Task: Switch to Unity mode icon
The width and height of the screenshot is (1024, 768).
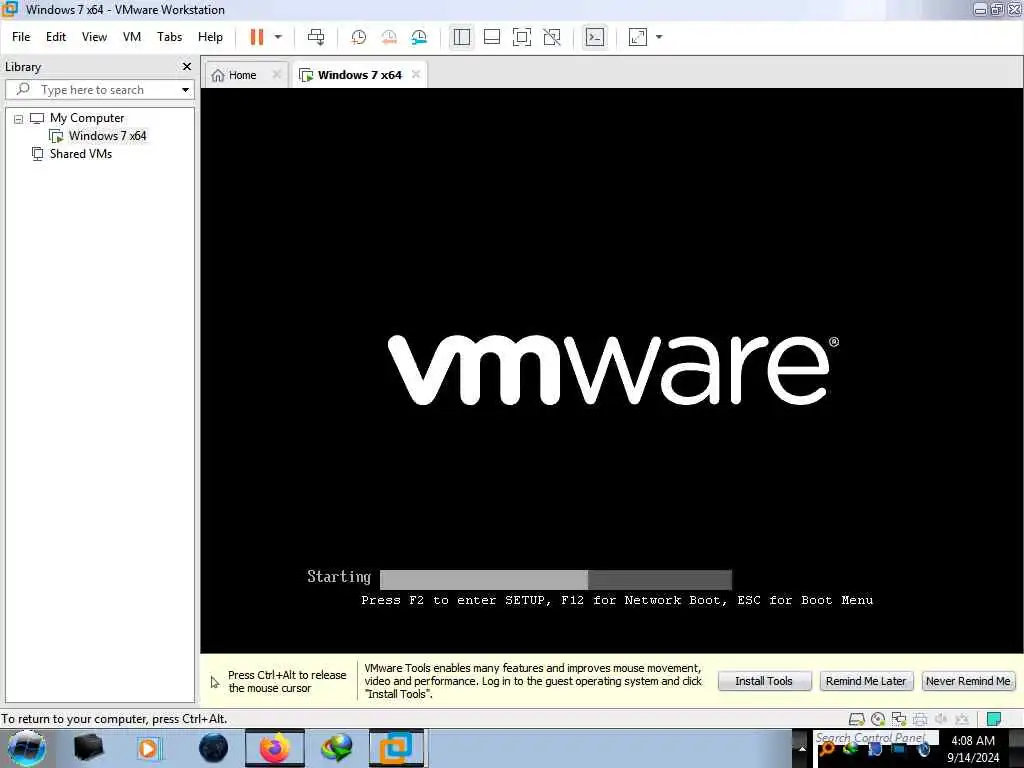Action: point(552,37)
